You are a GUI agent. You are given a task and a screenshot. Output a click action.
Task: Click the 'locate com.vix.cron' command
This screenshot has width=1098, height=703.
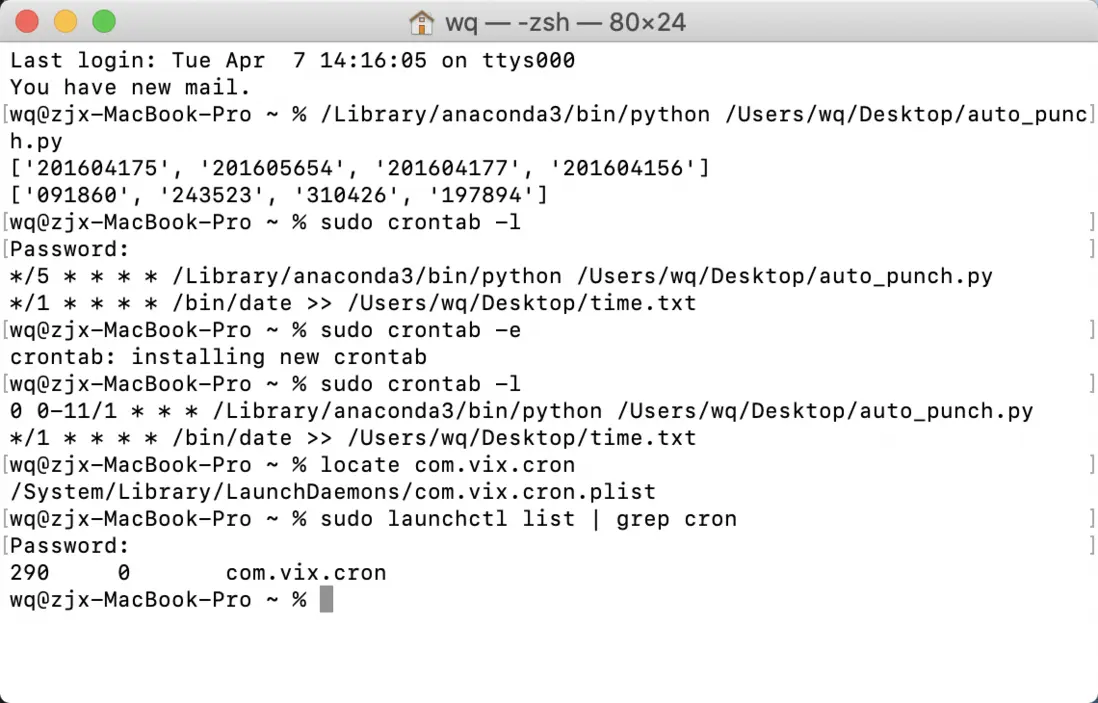447,465
